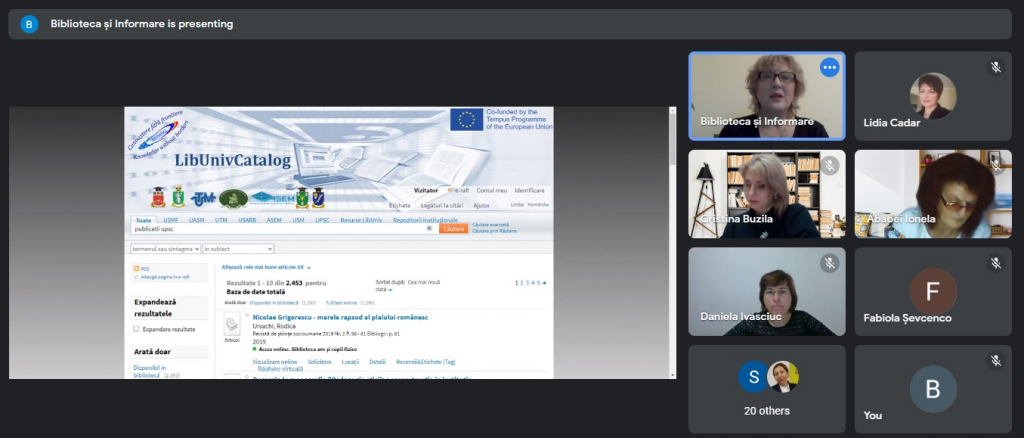The width and height of the screenshot is (1024, 438).
Task: Click Adaugă pagina în e-raft link
Action: coord(165,277)
